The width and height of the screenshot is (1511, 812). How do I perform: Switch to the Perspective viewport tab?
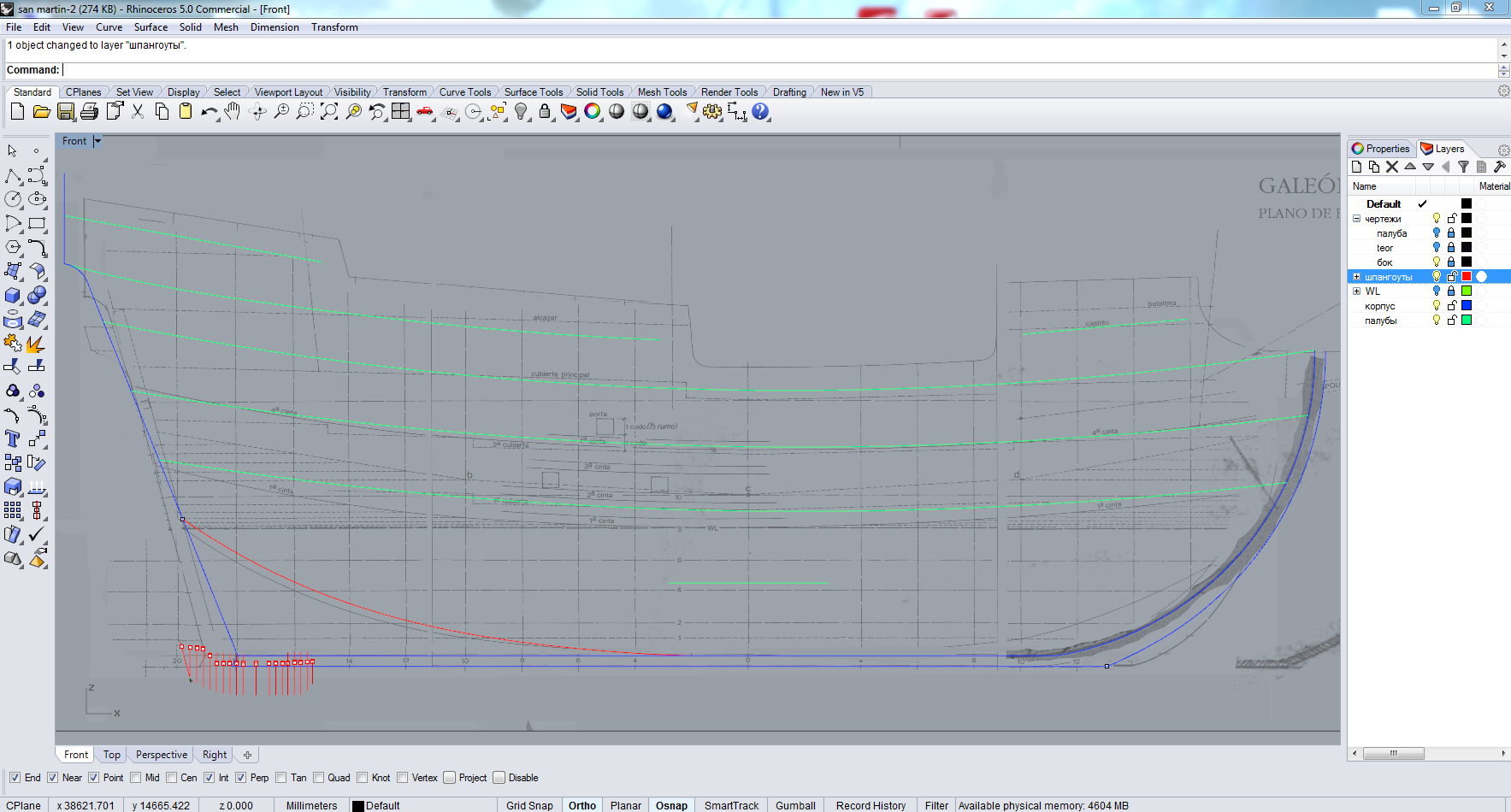(x=161, y=755)
